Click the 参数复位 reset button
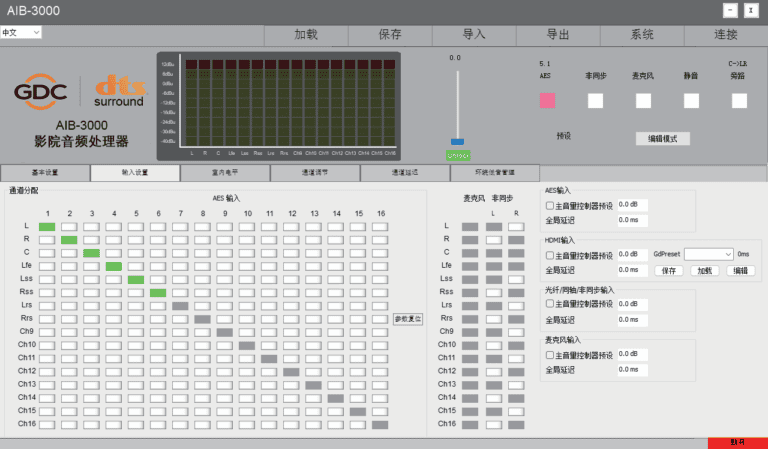 click(x=408, y=319)
